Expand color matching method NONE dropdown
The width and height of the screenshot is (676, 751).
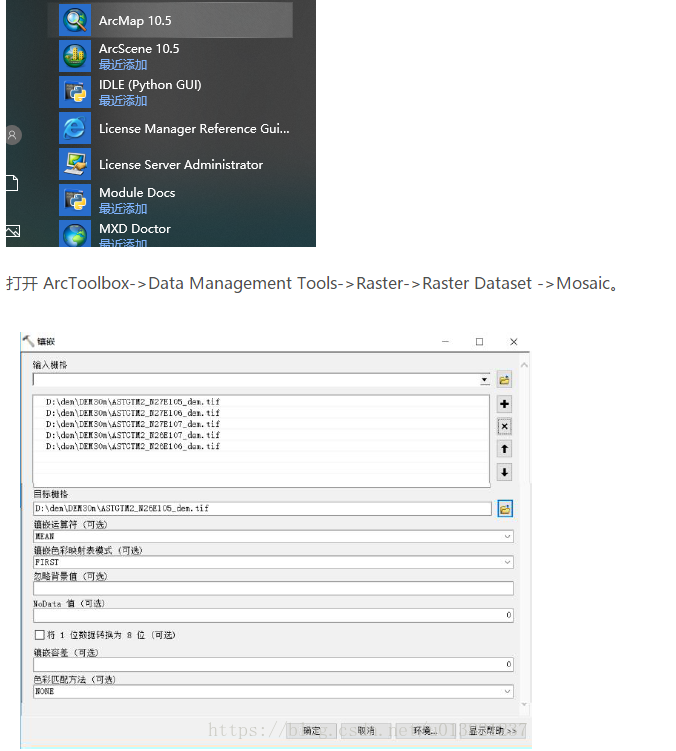[507, 692]
